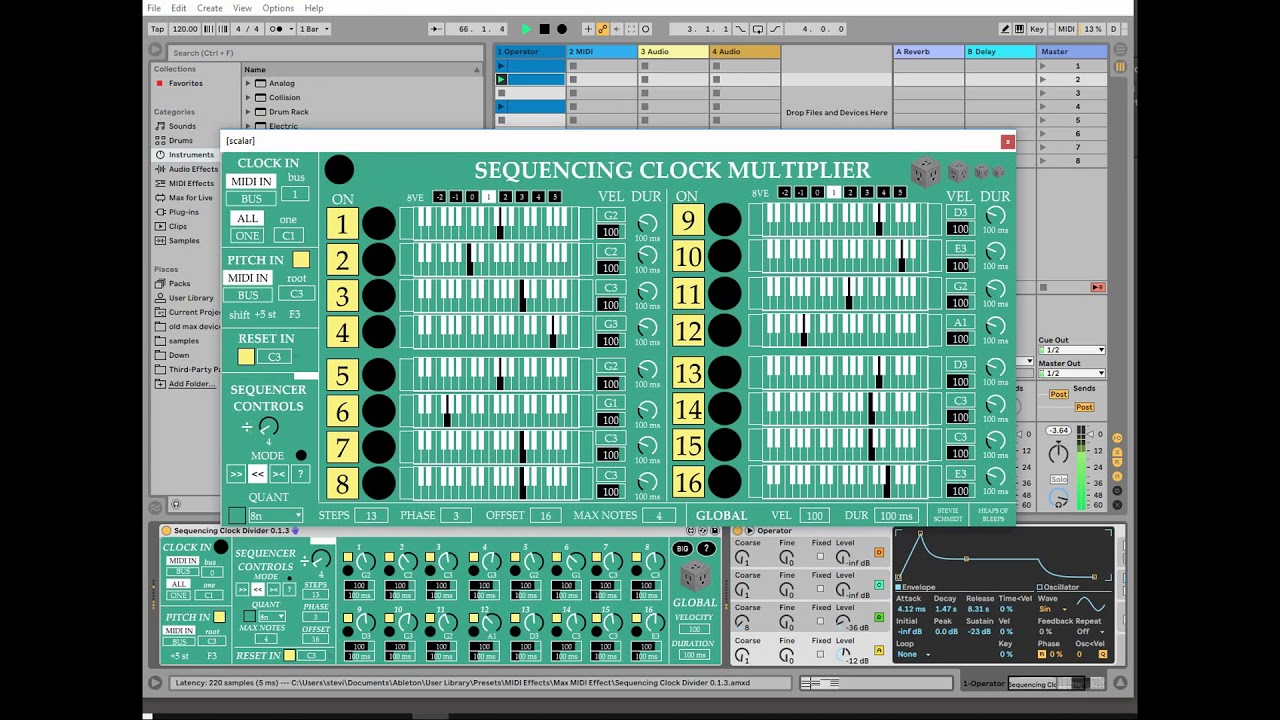
Task: Select octave 2 in left 8VE selector
Action: [505, 197]
